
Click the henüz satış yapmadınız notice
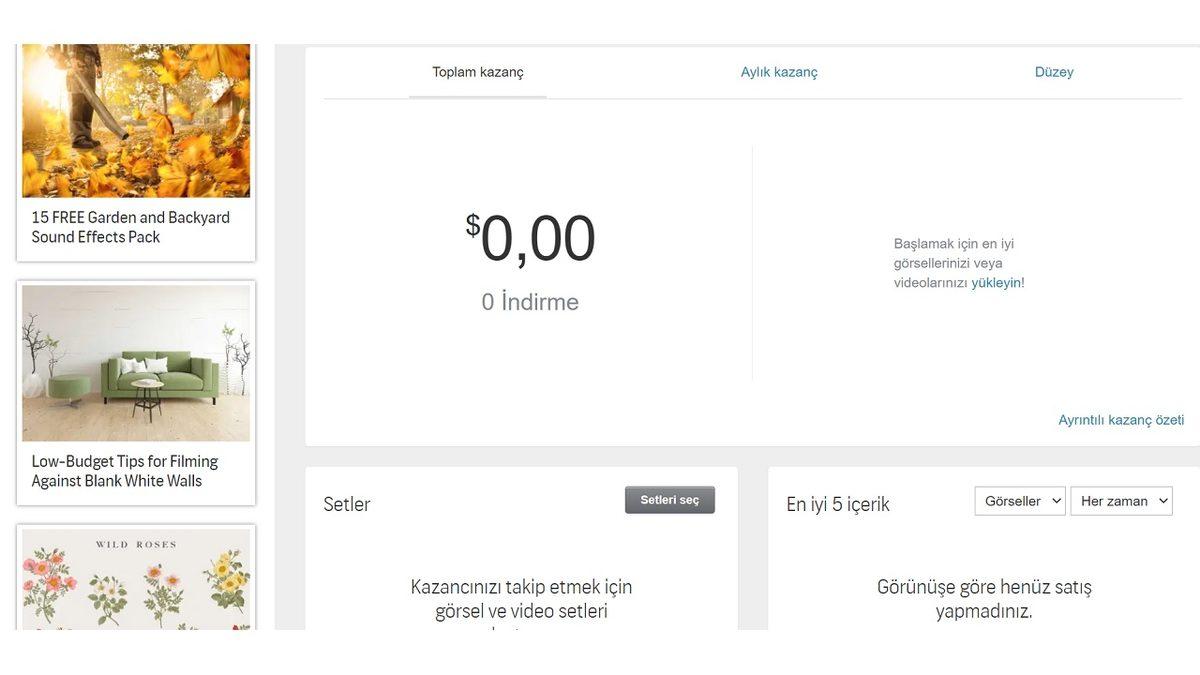point(984,599)
